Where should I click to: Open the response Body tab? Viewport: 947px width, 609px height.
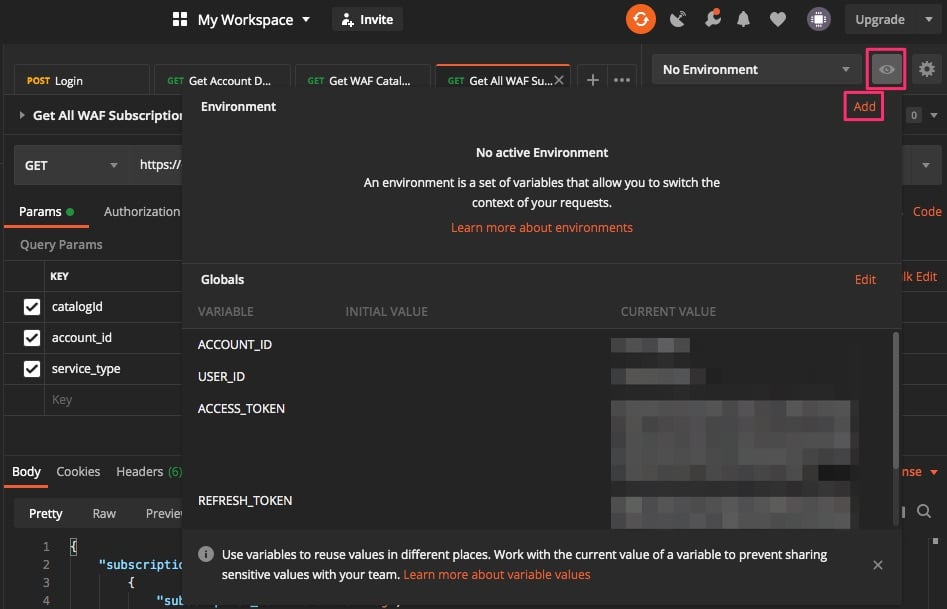point(26,471)
